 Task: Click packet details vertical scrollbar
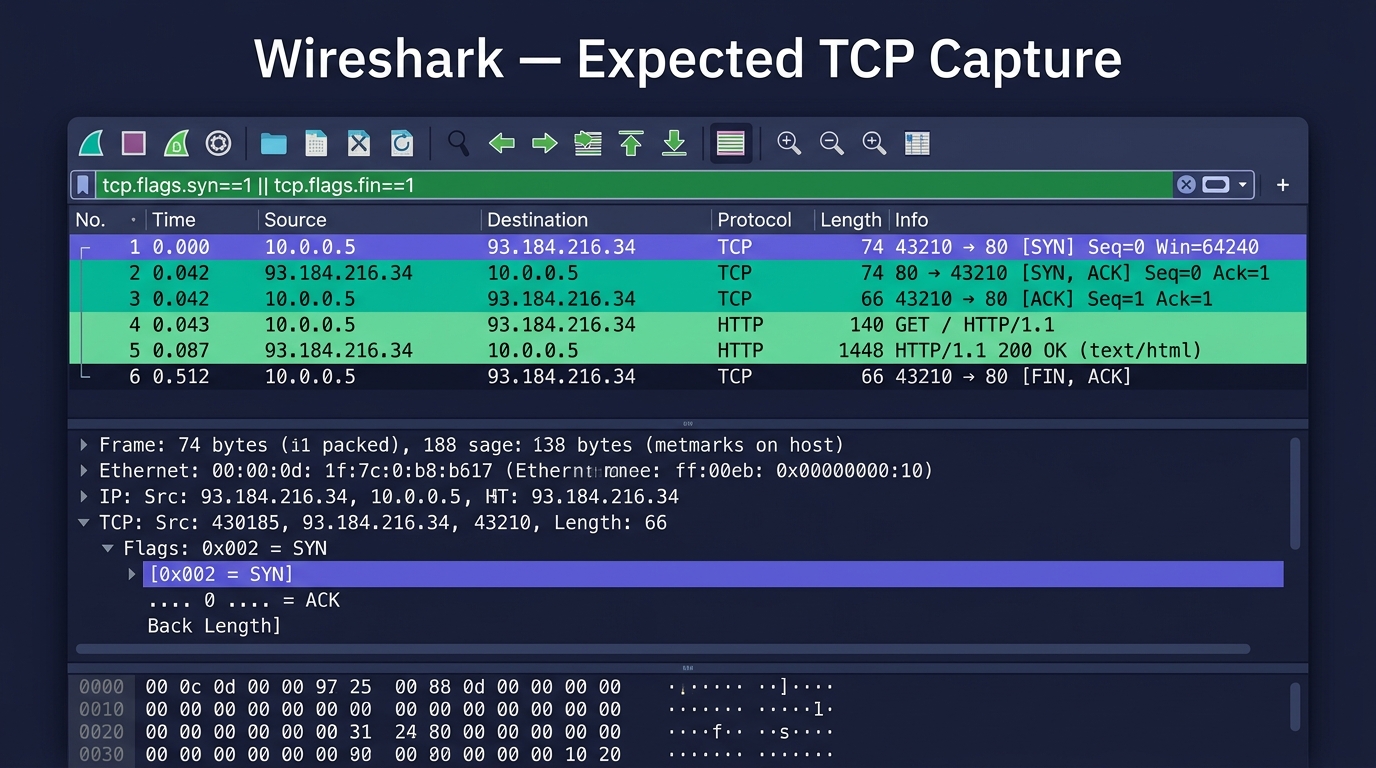(1295, 494)
